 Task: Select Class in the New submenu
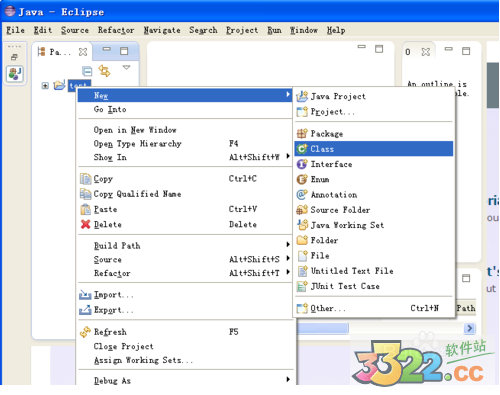(374, 149)
